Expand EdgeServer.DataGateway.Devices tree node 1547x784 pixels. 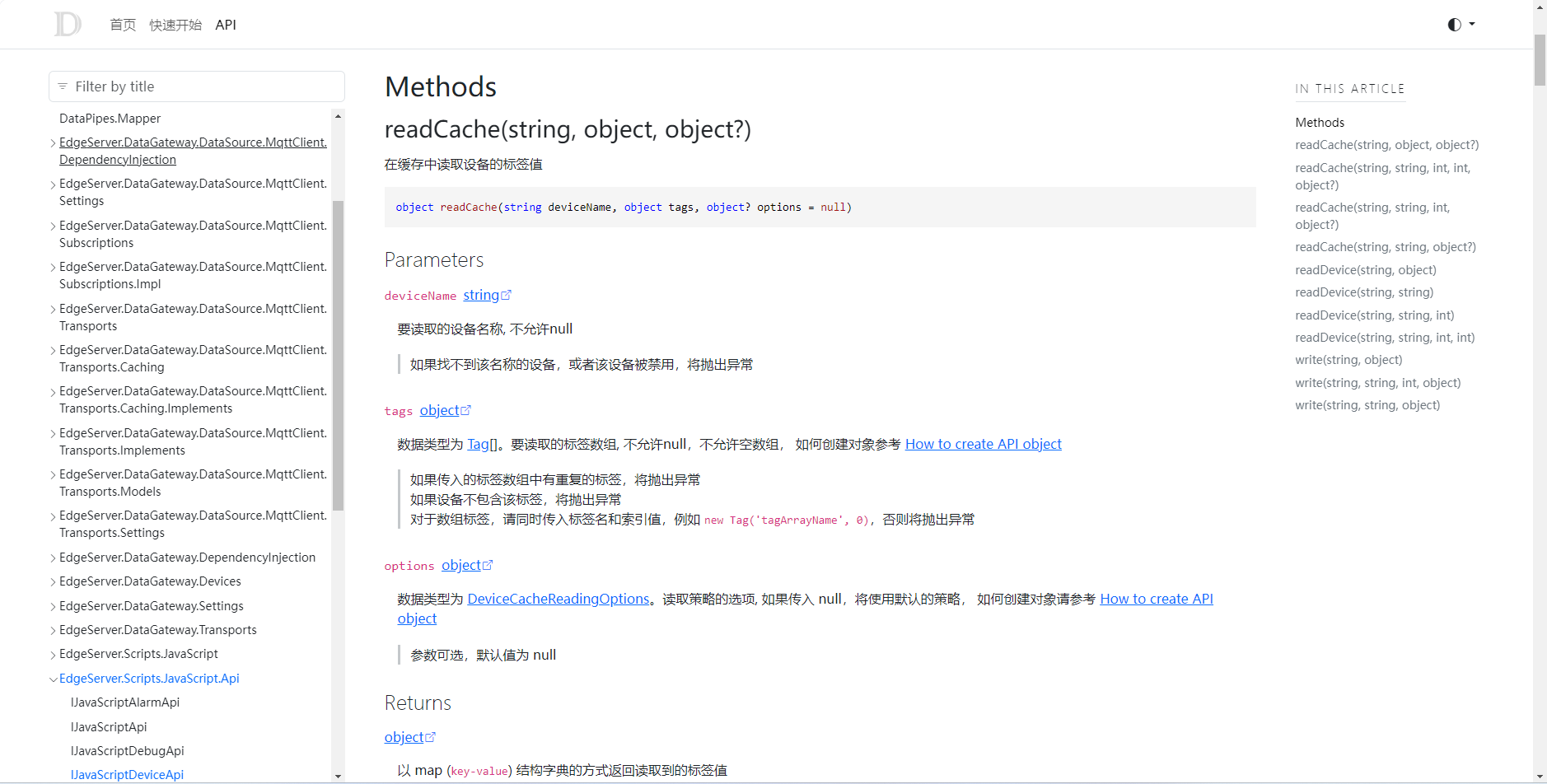click(54, 582)
